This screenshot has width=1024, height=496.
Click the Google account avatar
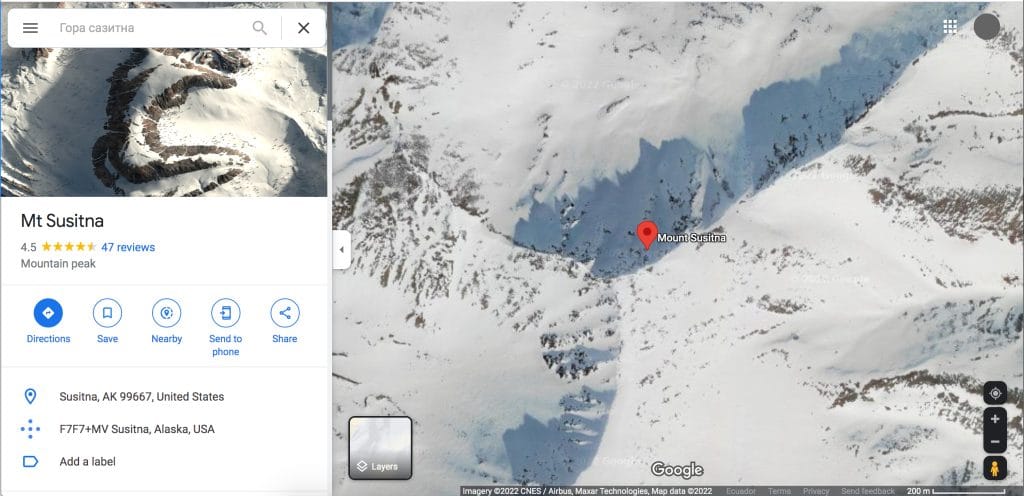[x=986, y=27]
